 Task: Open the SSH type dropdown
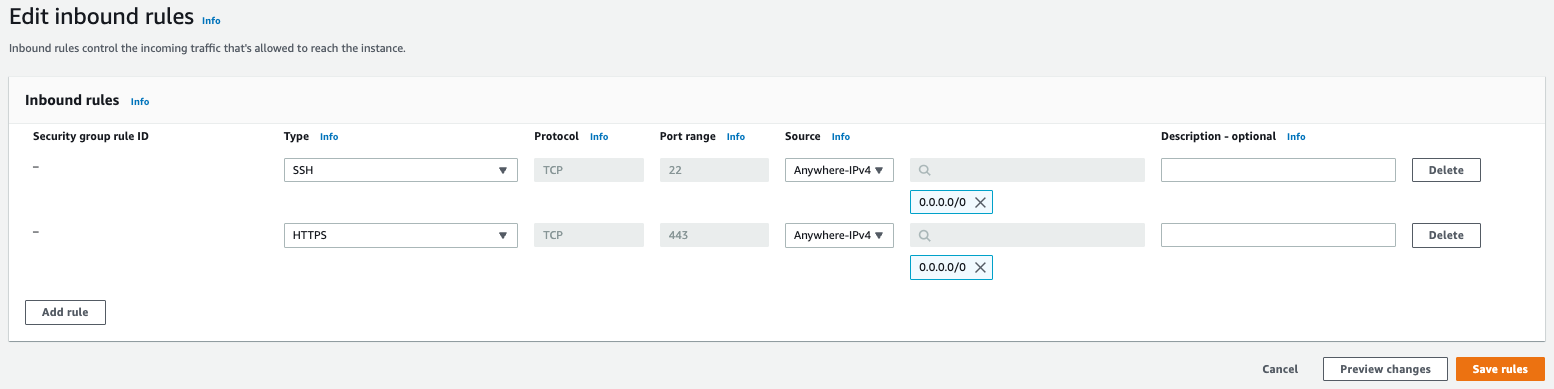(x=401, y=170)
